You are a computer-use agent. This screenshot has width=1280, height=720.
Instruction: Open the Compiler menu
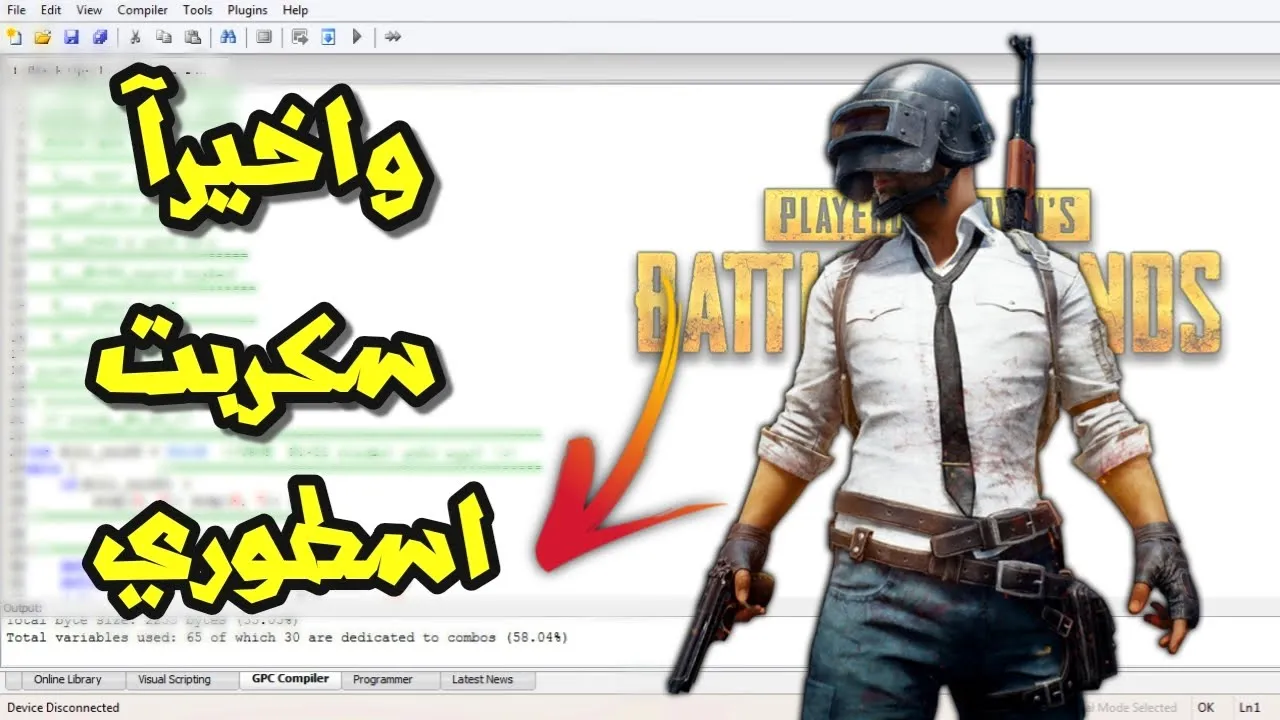tap(143, 10)
